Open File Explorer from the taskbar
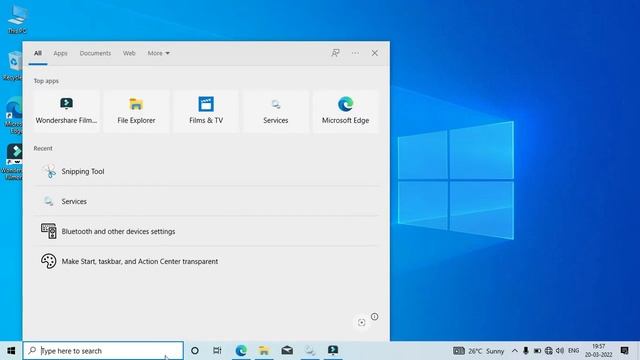The width and height of the screenshot is (640, 360). coord(264,351)
